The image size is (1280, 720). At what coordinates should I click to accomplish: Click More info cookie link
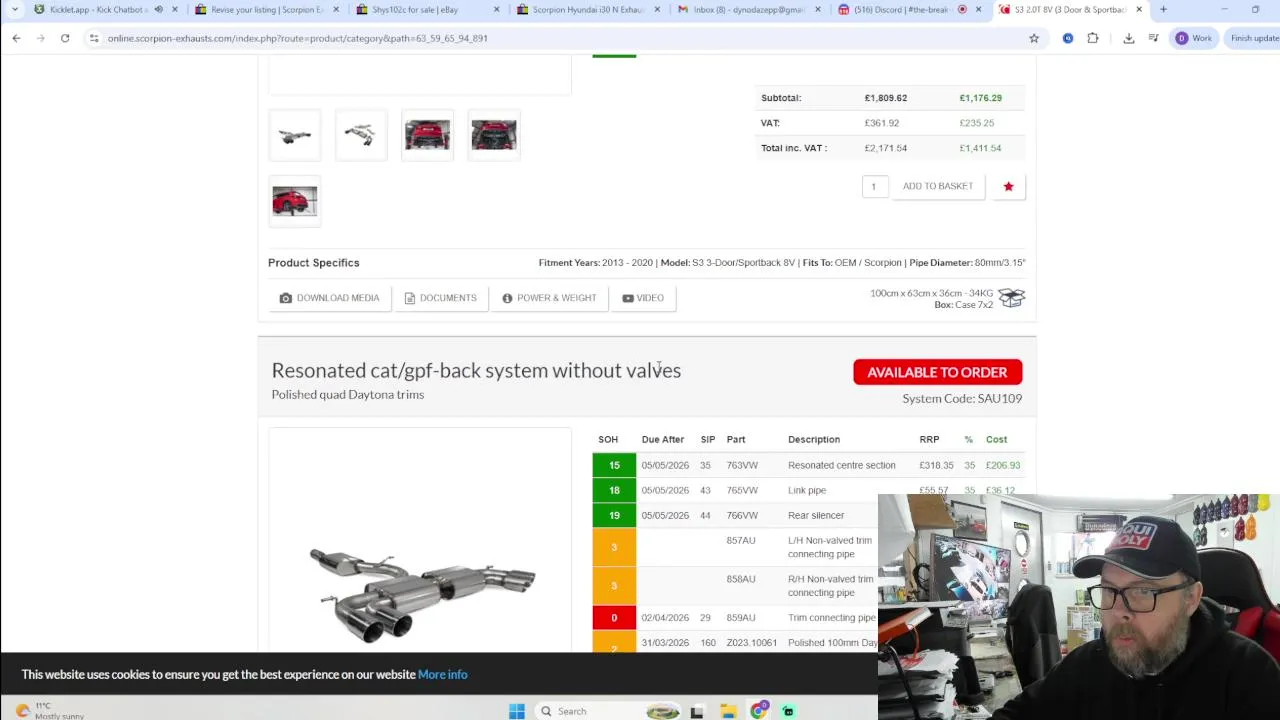pyautogui.click(x=442, y=675)
